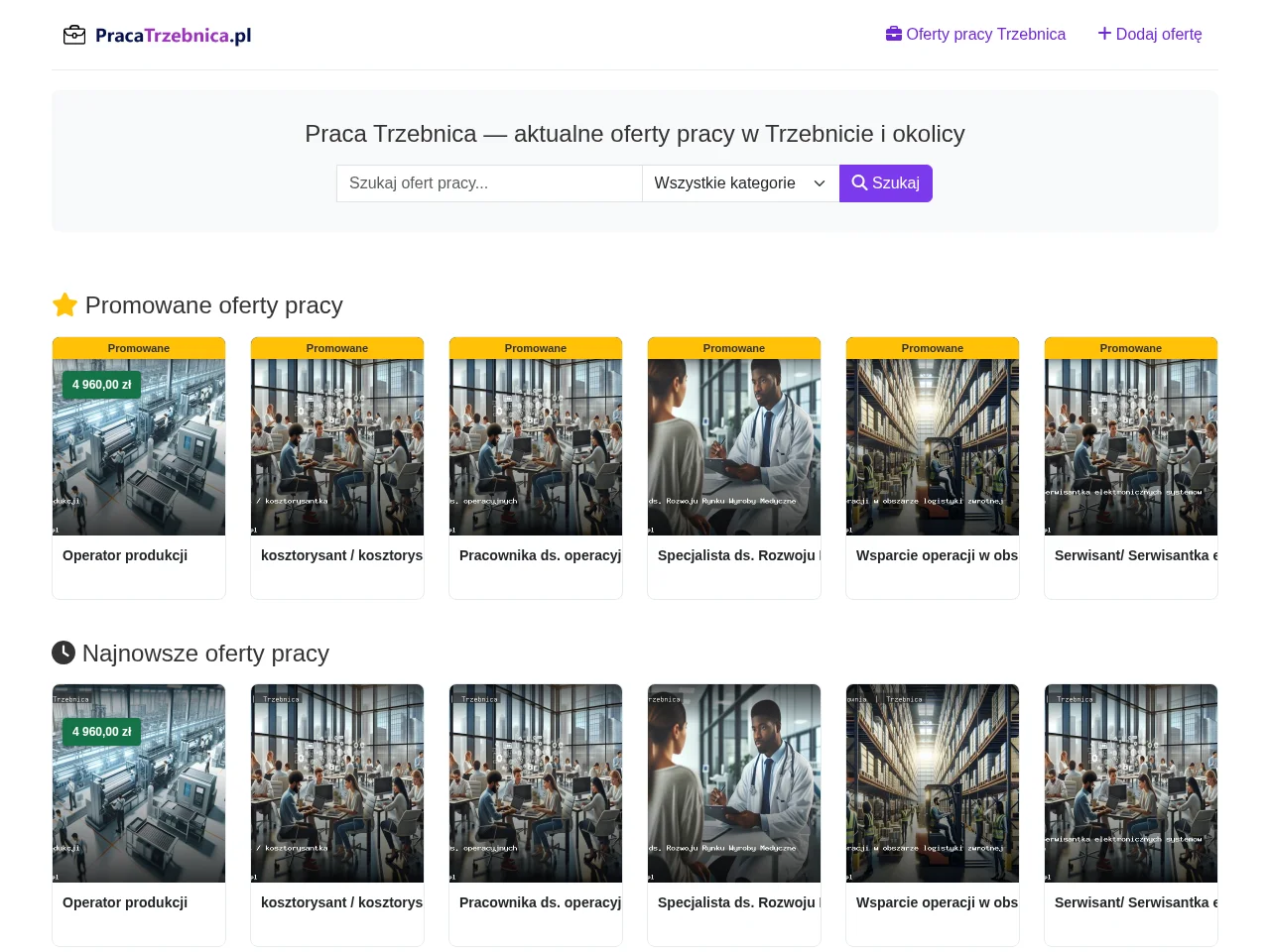Click the PracaTrzebnica.pl briefcase logo icon
The image size is (1270, 952).
[74, 36]
